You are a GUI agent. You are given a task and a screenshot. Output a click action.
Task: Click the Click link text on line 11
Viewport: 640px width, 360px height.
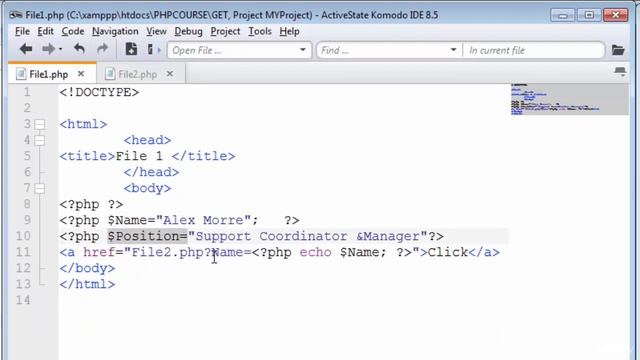click(x=447, y=252)
